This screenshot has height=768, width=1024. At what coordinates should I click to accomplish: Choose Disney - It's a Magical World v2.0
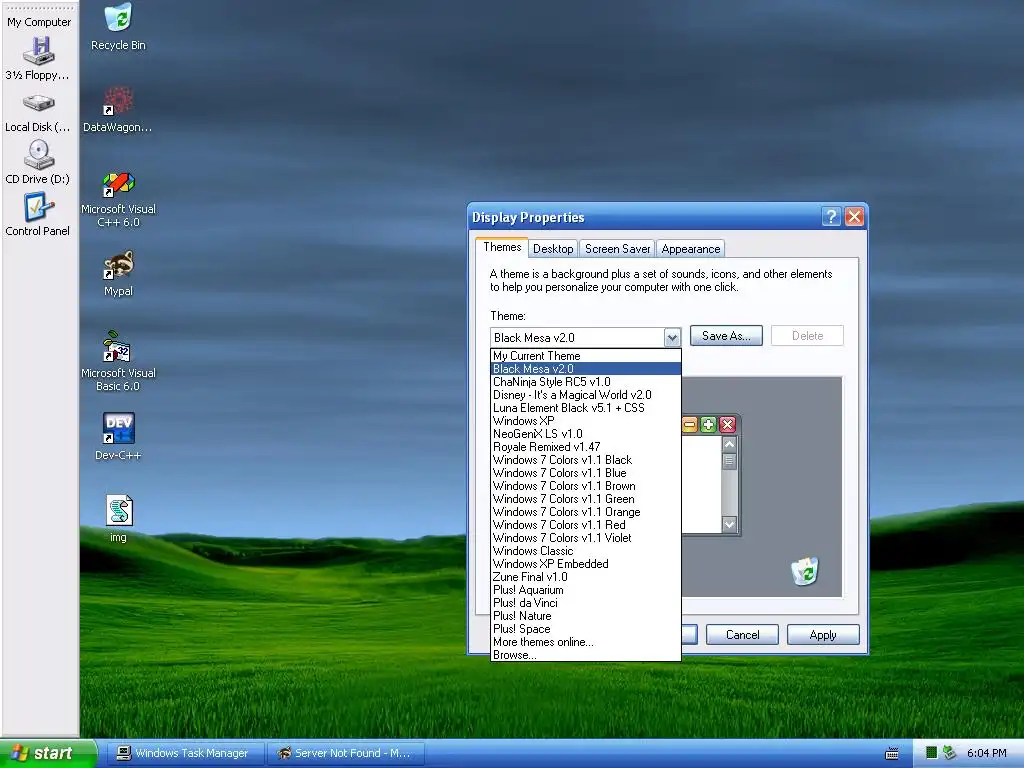coord(586,395)
